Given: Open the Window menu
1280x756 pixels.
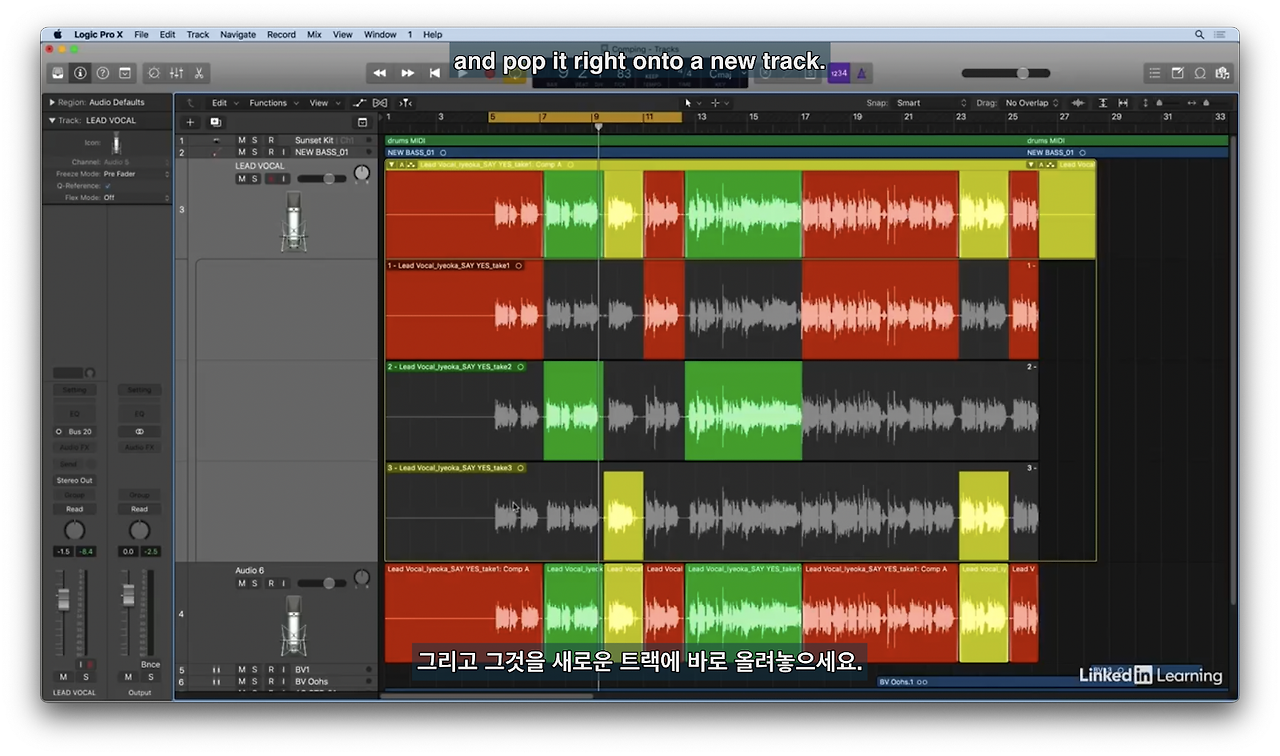Looking at the screenshot, I should coord(380,34).
